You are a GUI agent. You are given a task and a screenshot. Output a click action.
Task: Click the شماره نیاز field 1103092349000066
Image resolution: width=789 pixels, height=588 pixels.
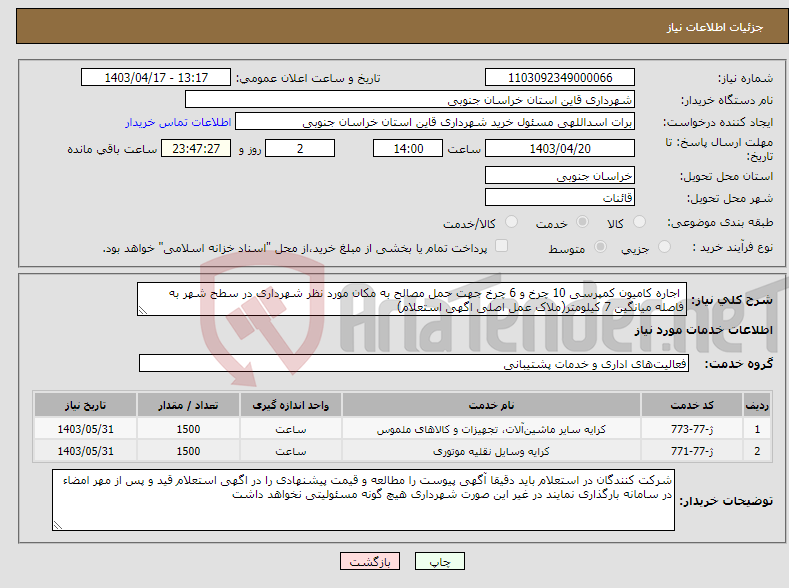tap(560, 77)
